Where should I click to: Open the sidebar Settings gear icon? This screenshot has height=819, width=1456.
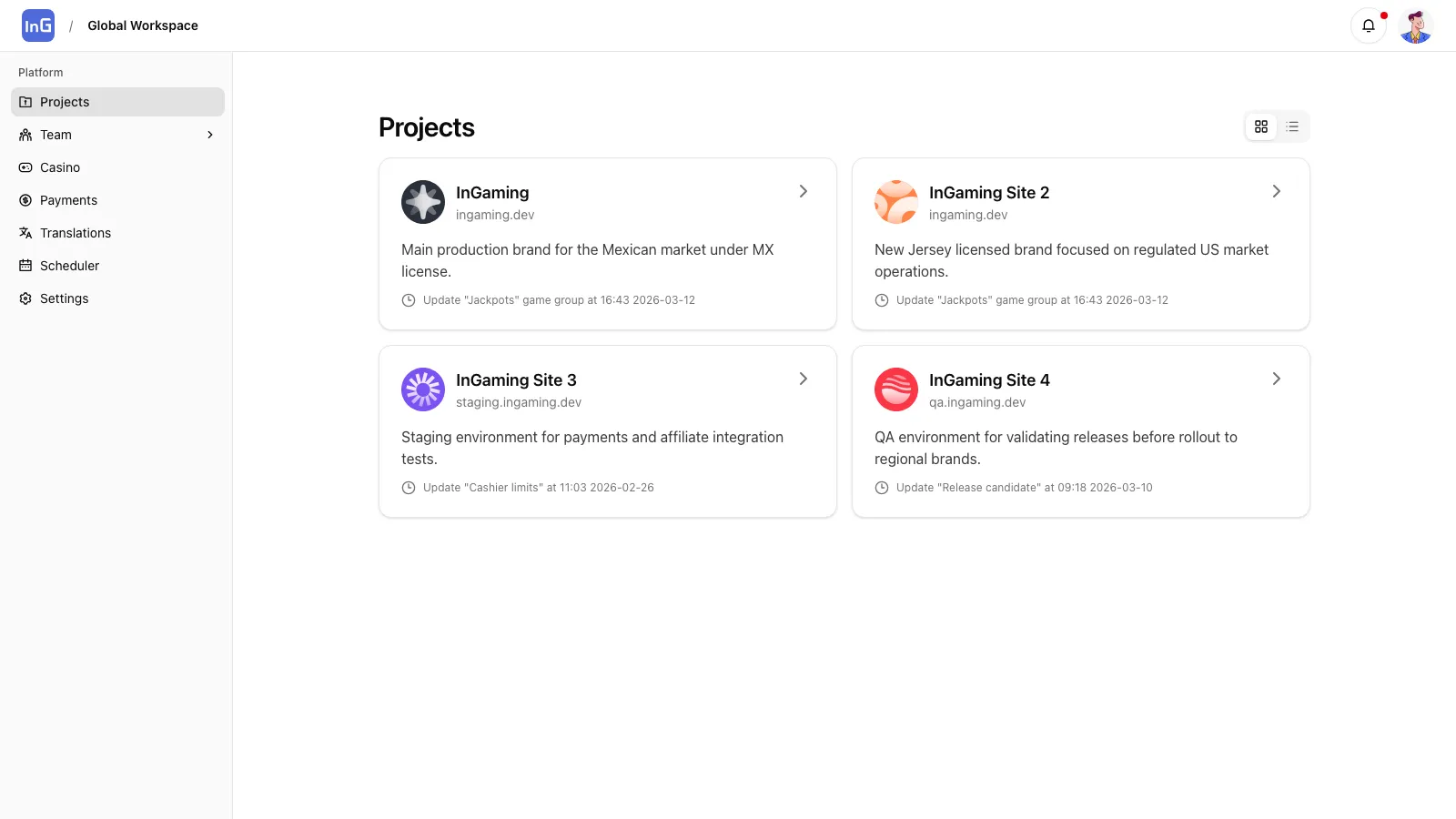click(25, 298)
